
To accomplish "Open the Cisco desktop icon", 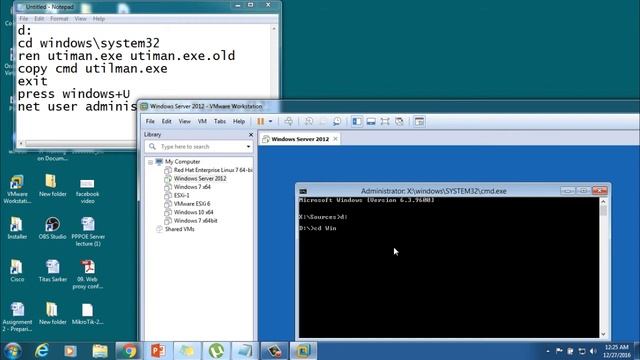I will point(17,271).
